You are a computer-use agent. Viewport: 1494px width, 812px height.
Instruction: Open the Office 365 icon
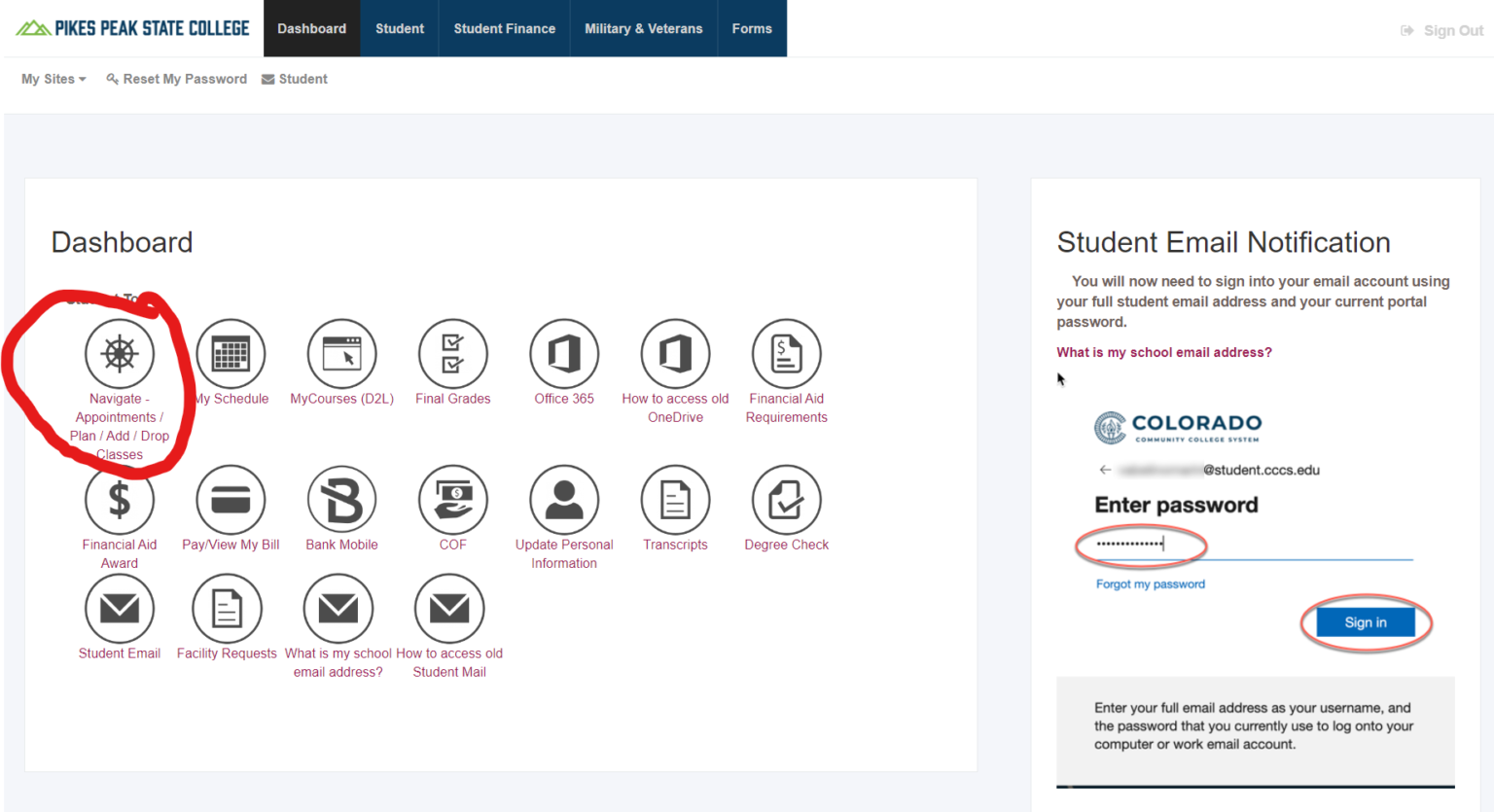tap(564, 354)
